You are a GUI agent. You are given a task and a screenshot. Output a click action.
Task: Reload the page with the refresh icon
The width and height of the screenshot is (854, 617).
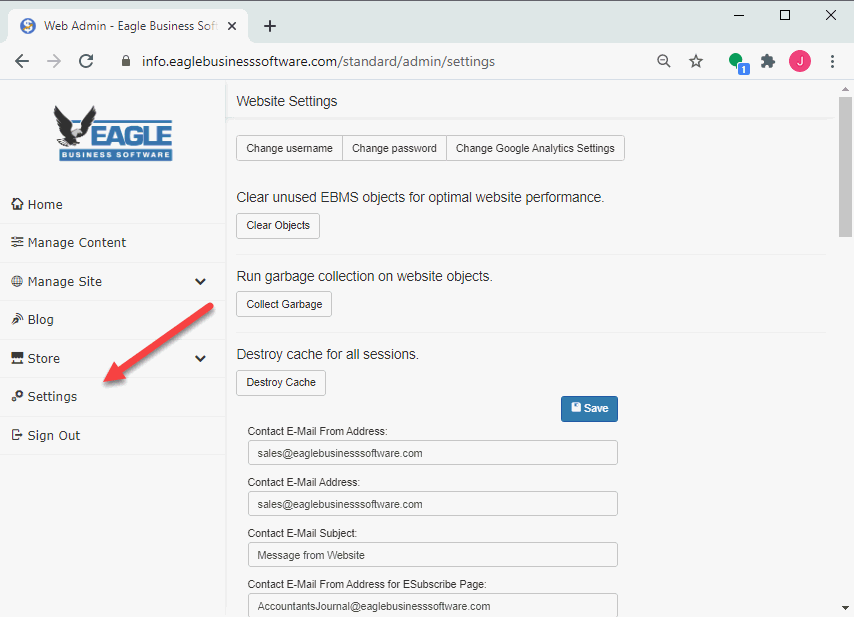[86, 61]
